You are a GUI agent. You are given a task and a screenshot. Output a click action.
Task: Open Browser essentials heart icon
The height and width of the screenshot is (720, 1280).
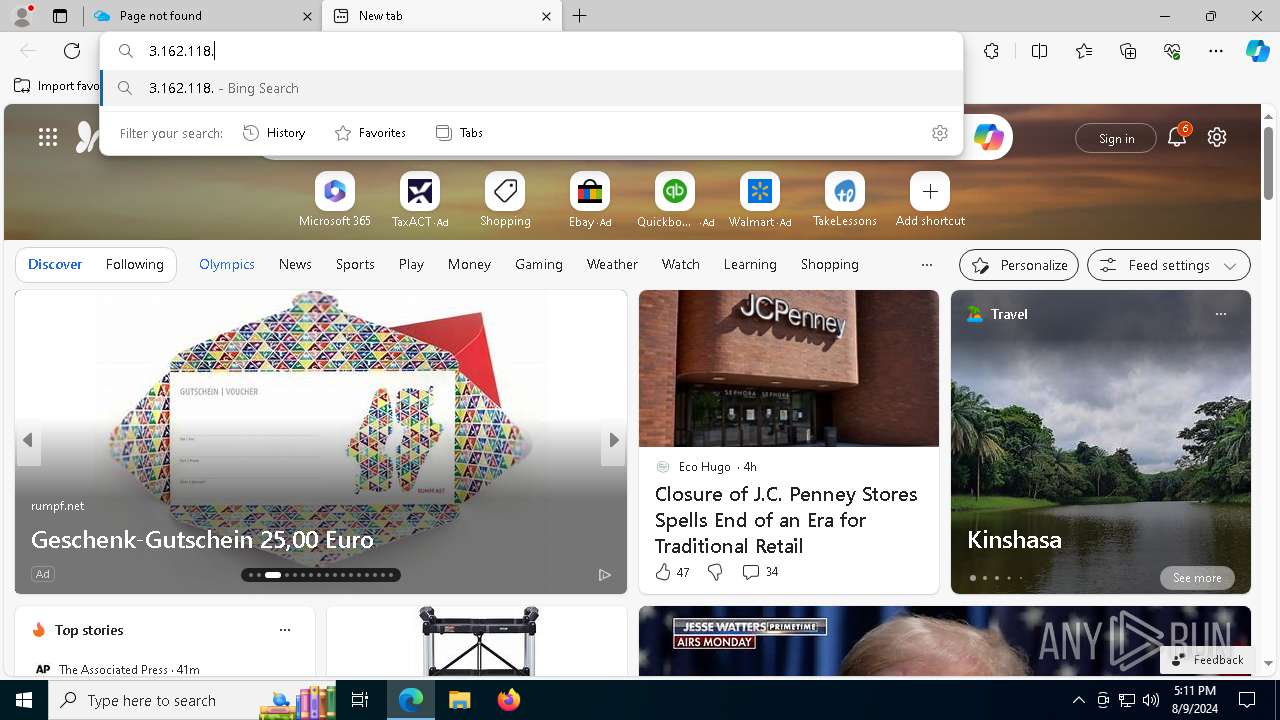(1172, 51)
